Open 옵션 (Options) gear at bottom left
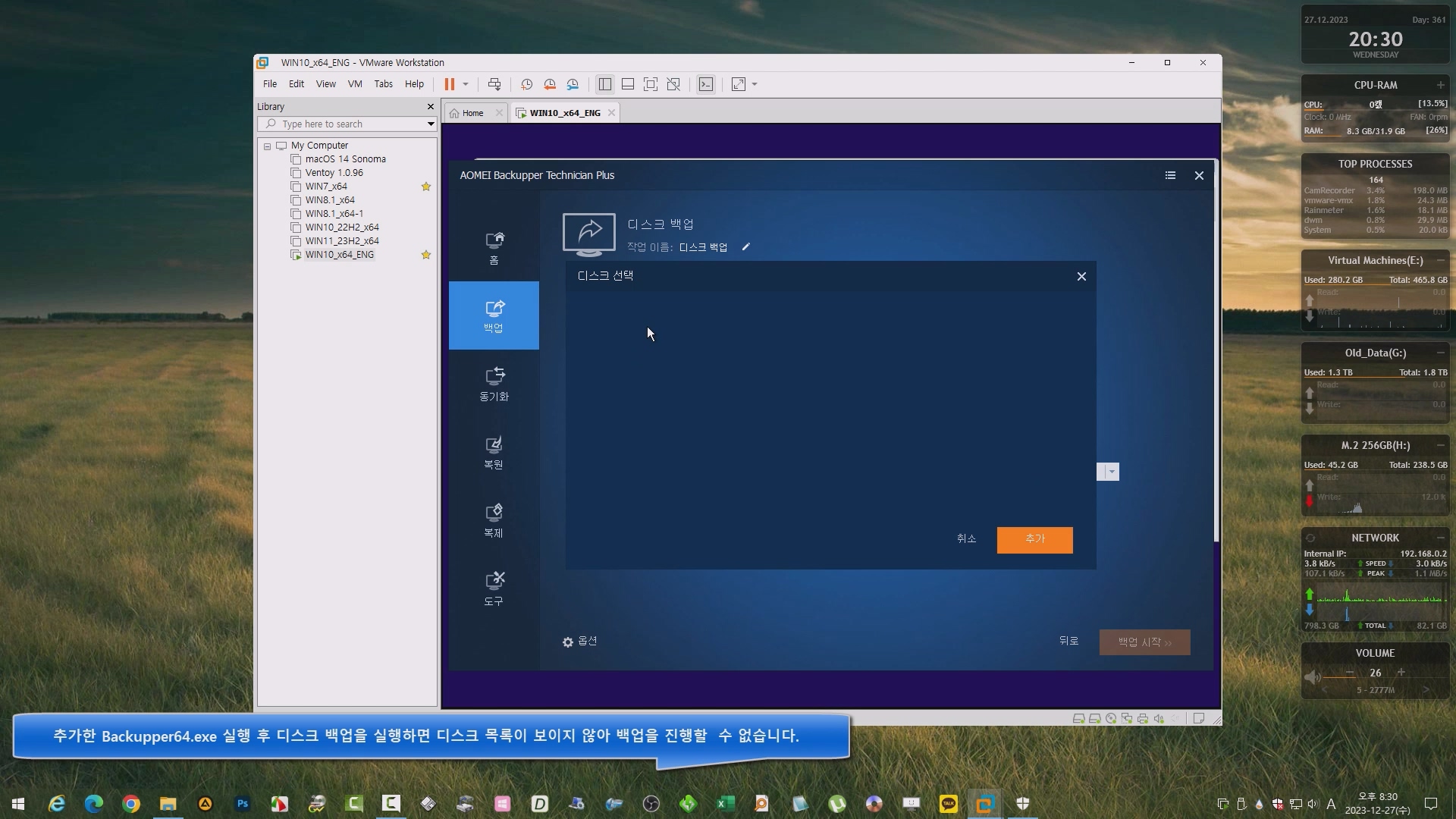 tap(579, 642)
